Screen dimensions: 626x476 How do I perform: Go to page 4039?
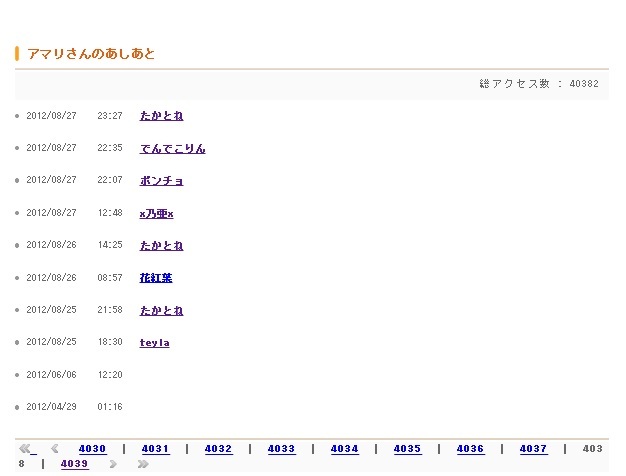[x=74, y=464]
